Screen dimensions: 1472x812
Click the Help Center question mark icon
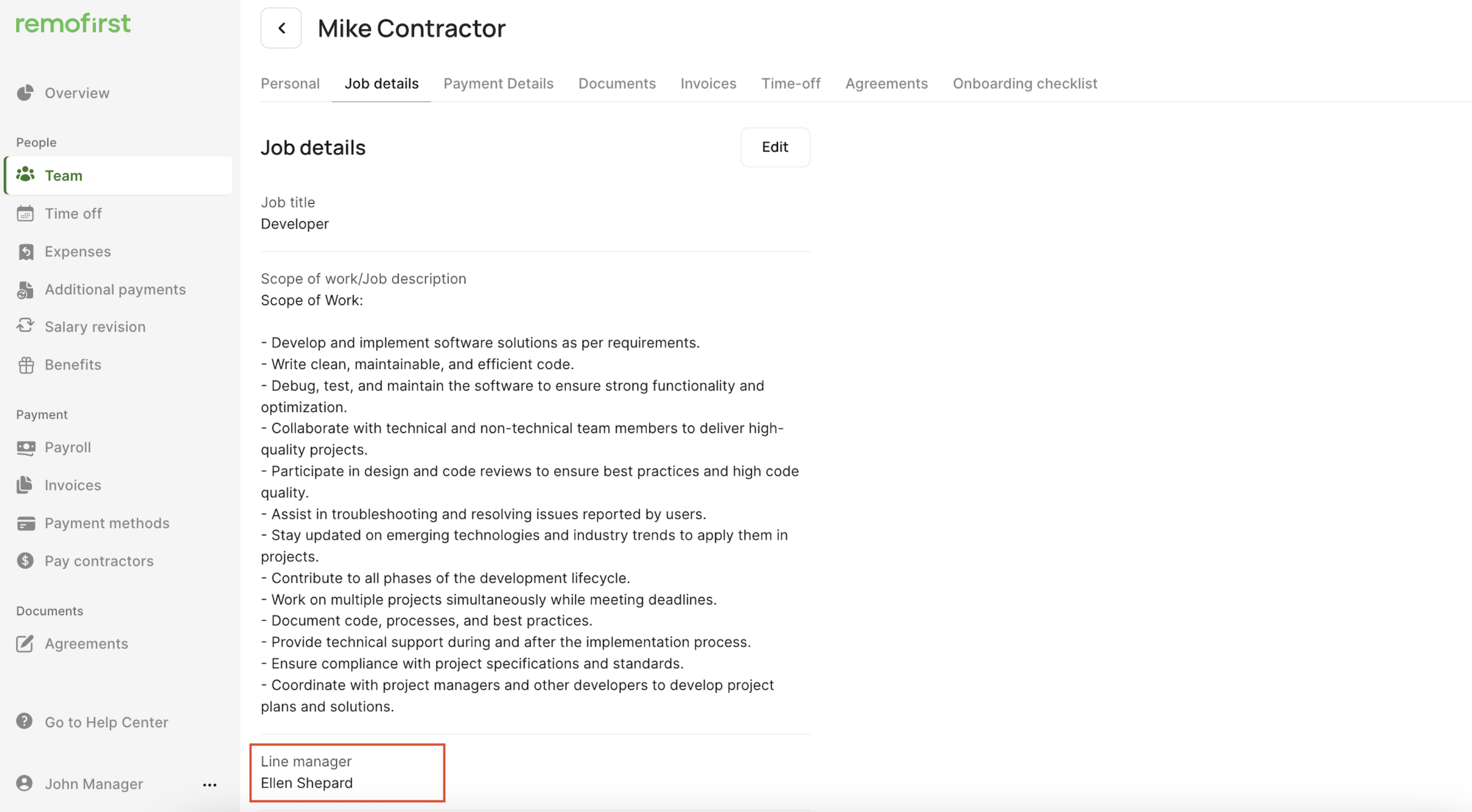click(x=24, y=721)
